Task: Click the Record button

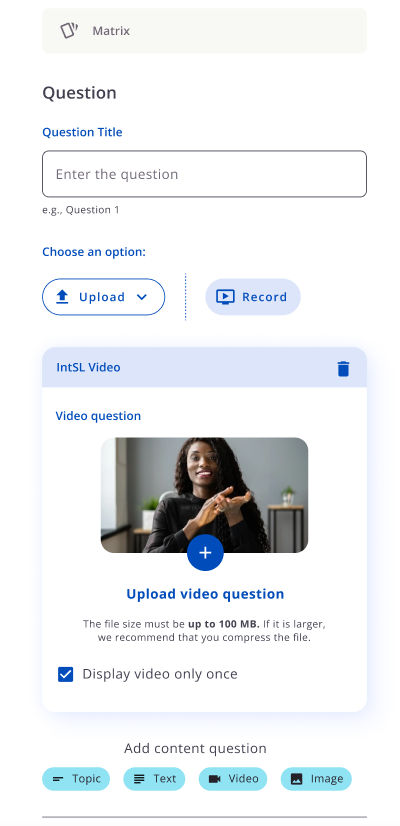Action: 253,297
